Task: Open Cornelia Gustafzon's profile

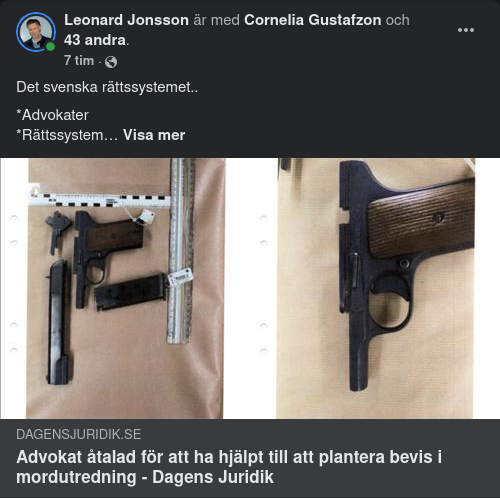Action: pos(313,20)
